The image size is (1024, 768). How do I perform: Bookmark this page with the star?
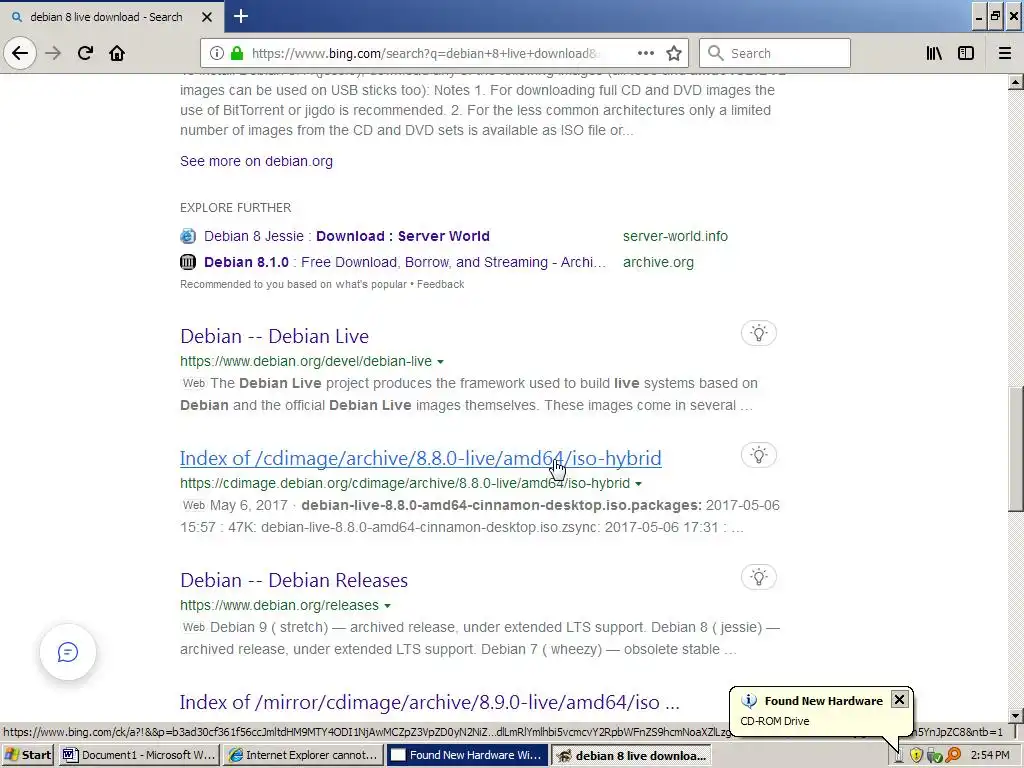[x=674, y=53]
